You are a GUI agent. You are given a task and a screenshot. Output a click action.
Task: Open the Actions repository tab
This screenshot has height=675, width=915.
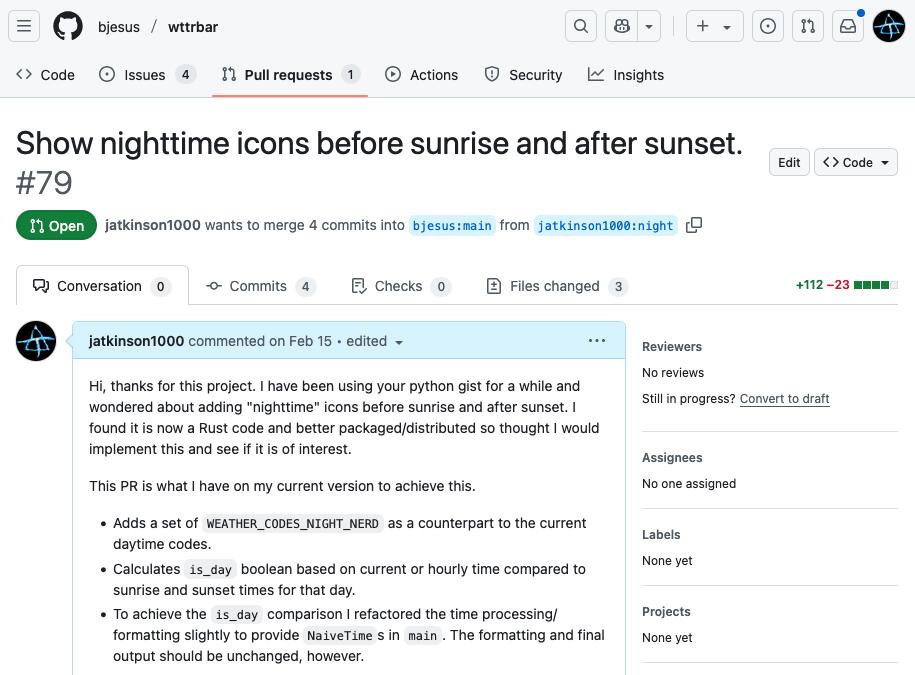pyautogui.click(x=421, y=75)
